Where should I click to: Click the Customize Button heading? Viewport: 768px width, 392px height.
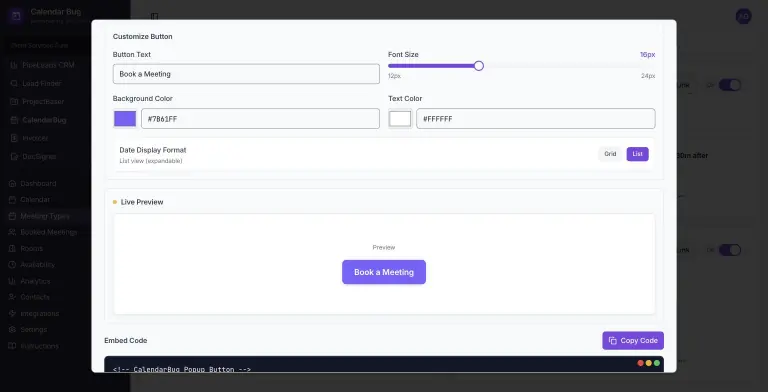point(143,37)
